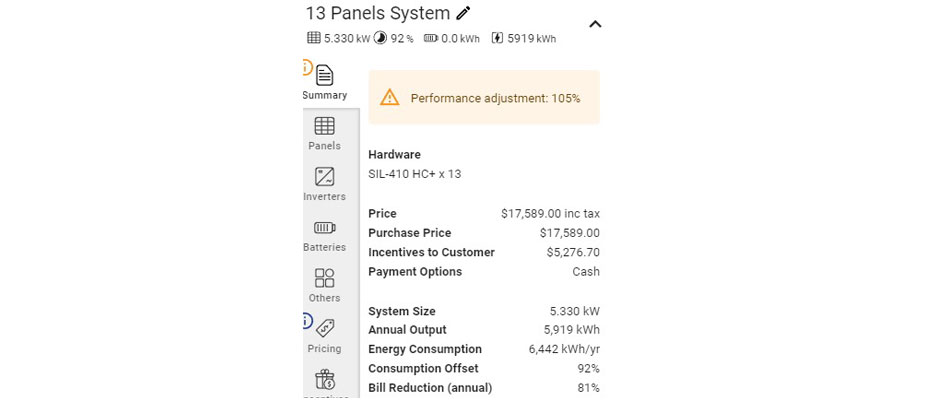The height and width of the screenshot is (400, 936).
Task: Open the Incentives gift icon
Action: (x=325, y=382)
